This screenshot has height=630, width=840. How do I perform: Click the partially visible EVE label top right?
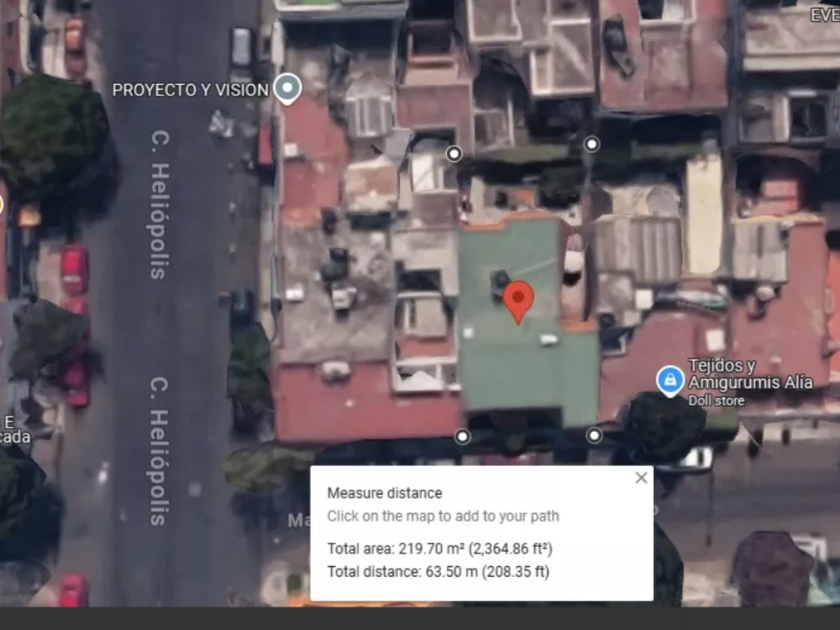point(824,15)
